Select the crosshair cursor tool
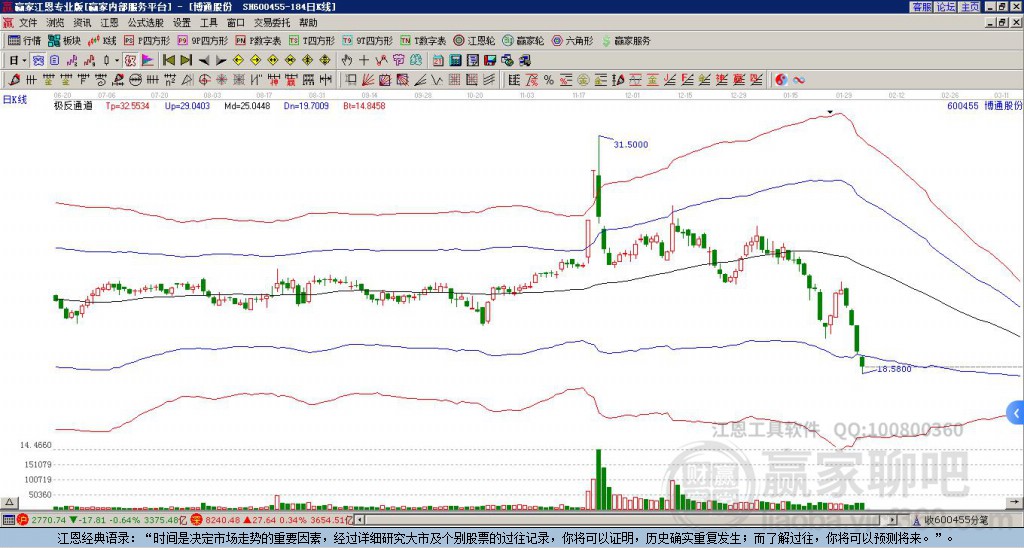 tap(364, 61)
